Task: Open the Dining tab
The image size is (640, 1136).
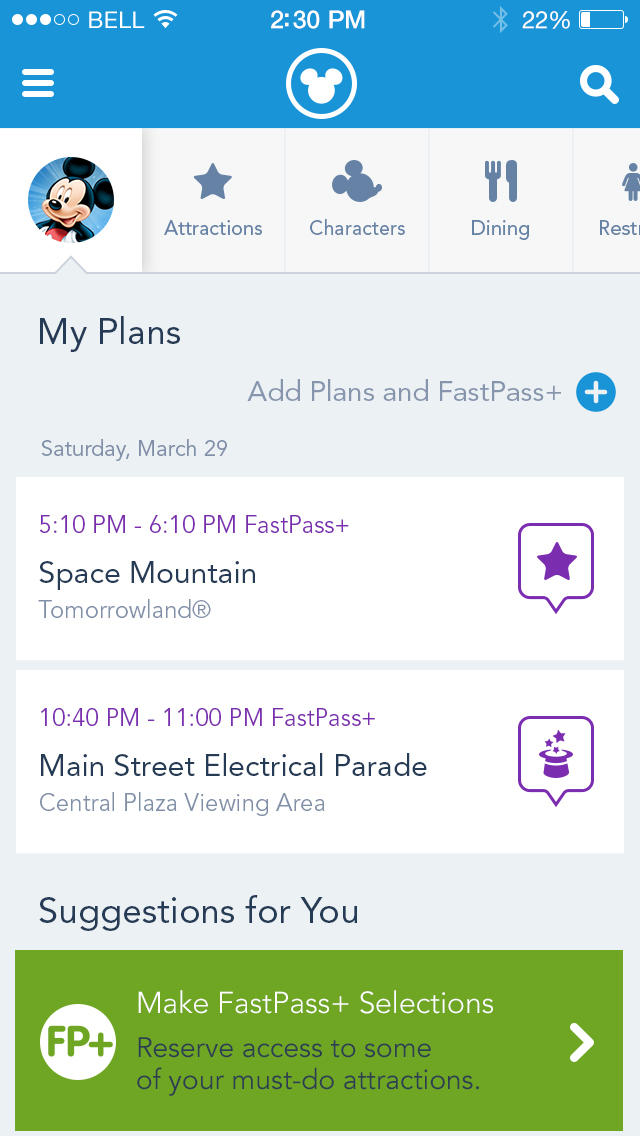Action: 500,201
